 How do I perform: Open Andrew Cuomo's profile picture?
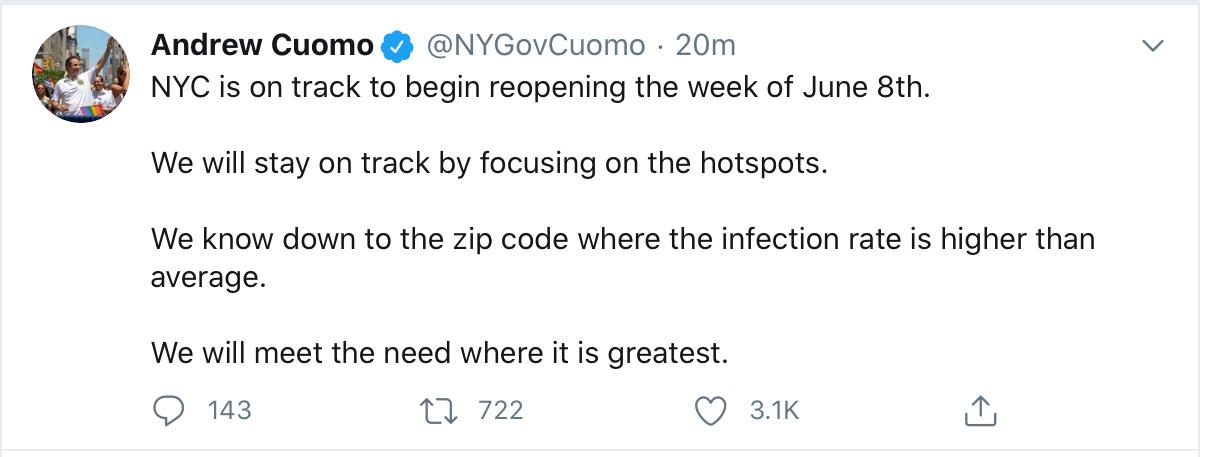81,73
